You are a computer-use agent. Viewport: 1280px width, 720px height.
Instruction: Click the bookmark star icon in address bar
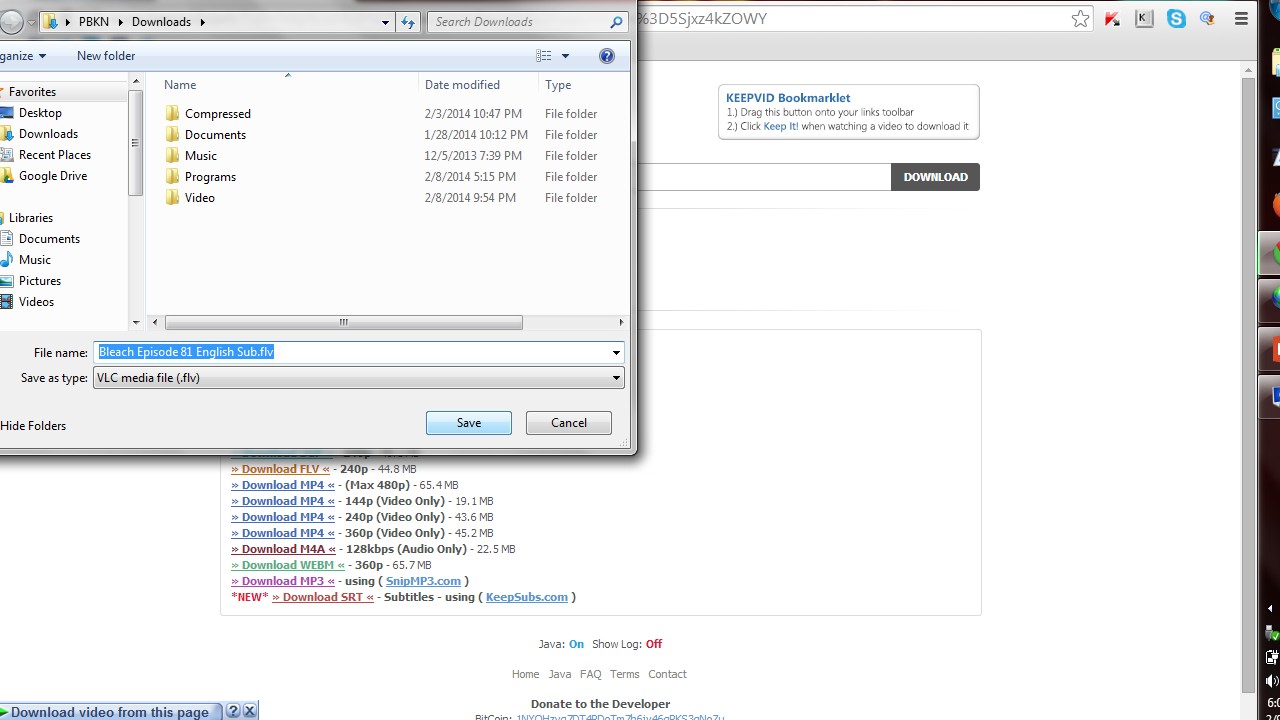pyautogui.click(x=1080, y=19)
